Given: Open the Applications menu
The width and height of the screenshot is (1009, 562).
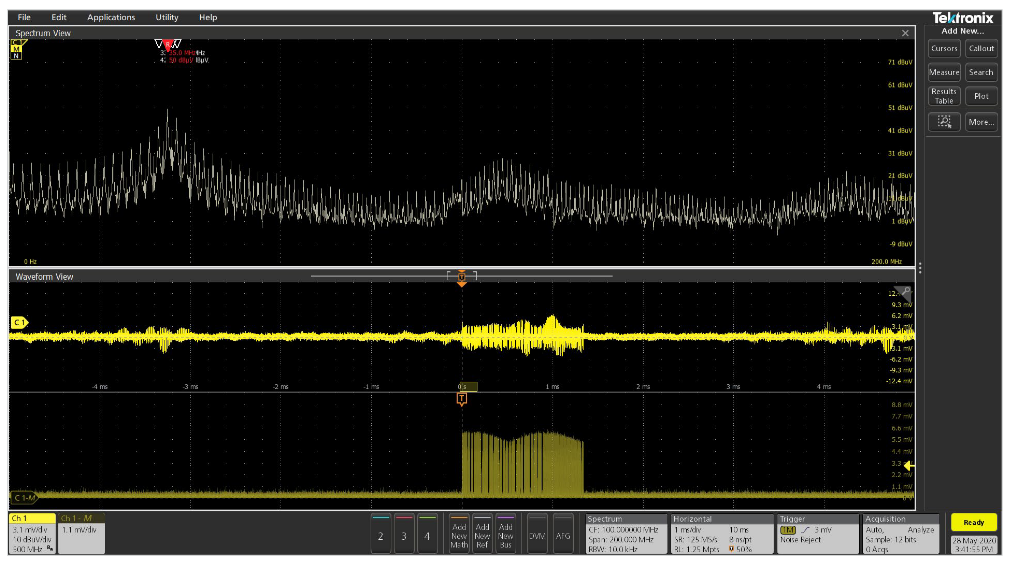Looking at the screenshot, I should (111, 17).
